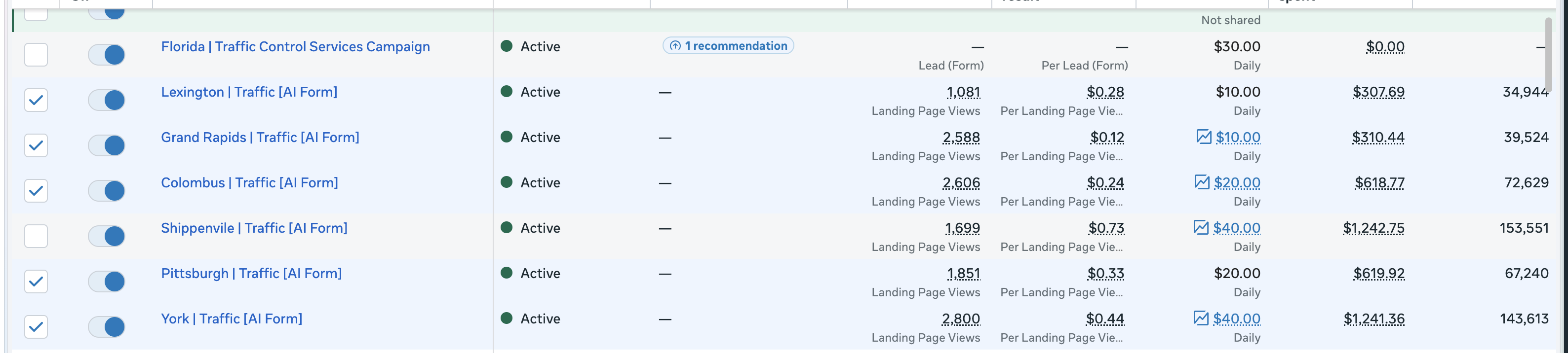Viewport: 1568px width, 353px height.
Task: Click Colombus 2,606 results value
Action: tap(961, 183)
